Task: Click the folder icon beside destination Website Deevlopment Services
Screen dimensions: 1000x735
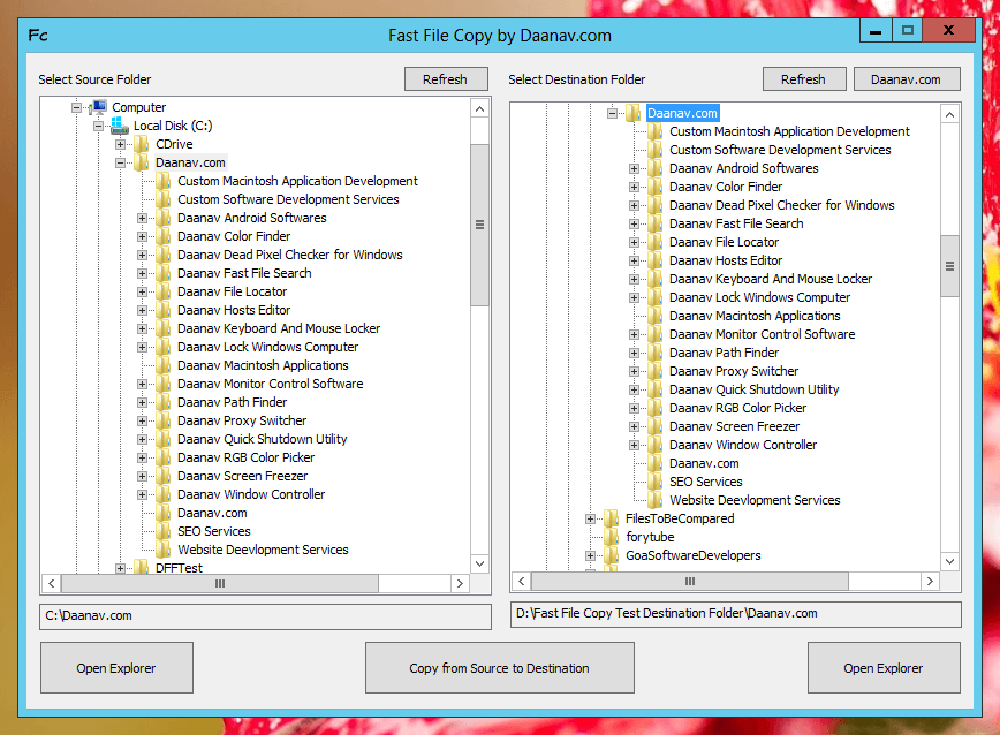Action: click(655, 500)
